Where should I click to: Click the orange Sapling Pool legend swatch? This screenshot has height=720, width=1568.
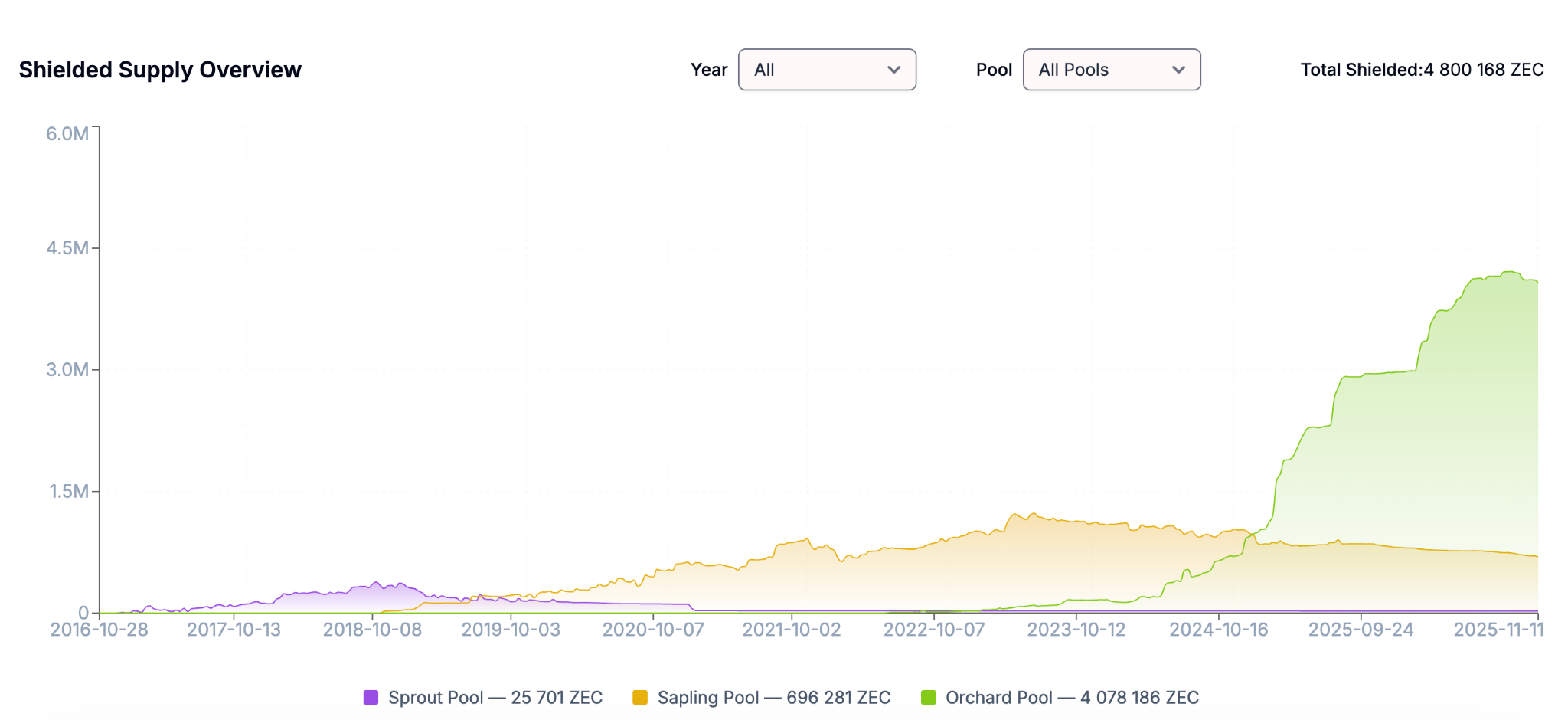coord(640,698)
